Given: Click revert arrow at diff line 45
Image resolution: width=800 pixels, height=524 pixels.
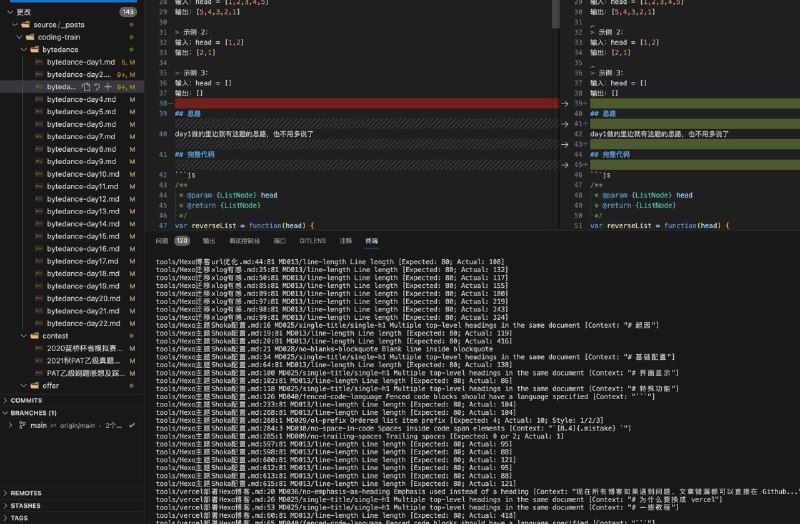Looking at the screenshot, I should click(x=566, y=165).
